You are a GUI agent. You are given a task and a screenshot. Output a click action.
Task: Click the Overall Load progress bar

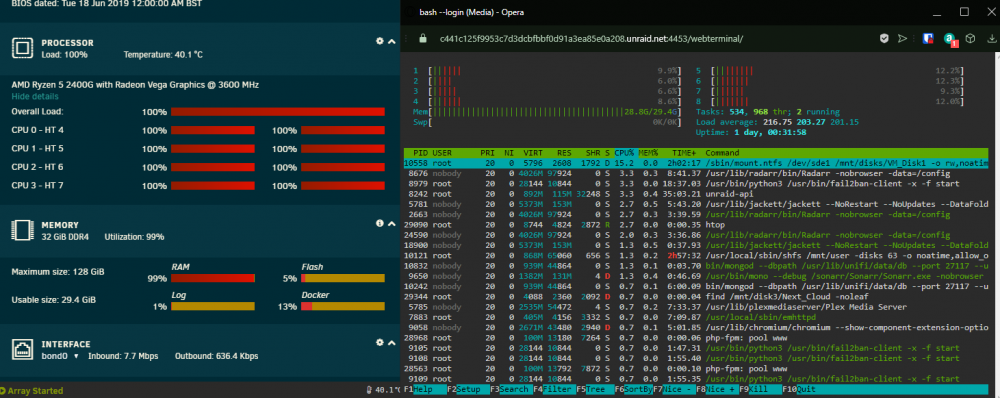click(277, 112)
